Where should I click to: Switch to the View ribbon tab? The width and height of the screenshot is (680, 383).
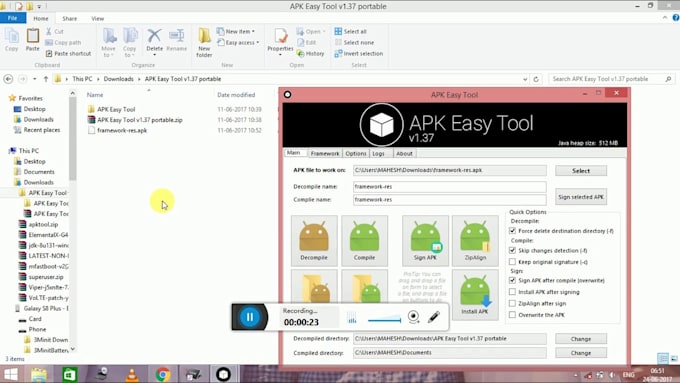tap(98, 19)
